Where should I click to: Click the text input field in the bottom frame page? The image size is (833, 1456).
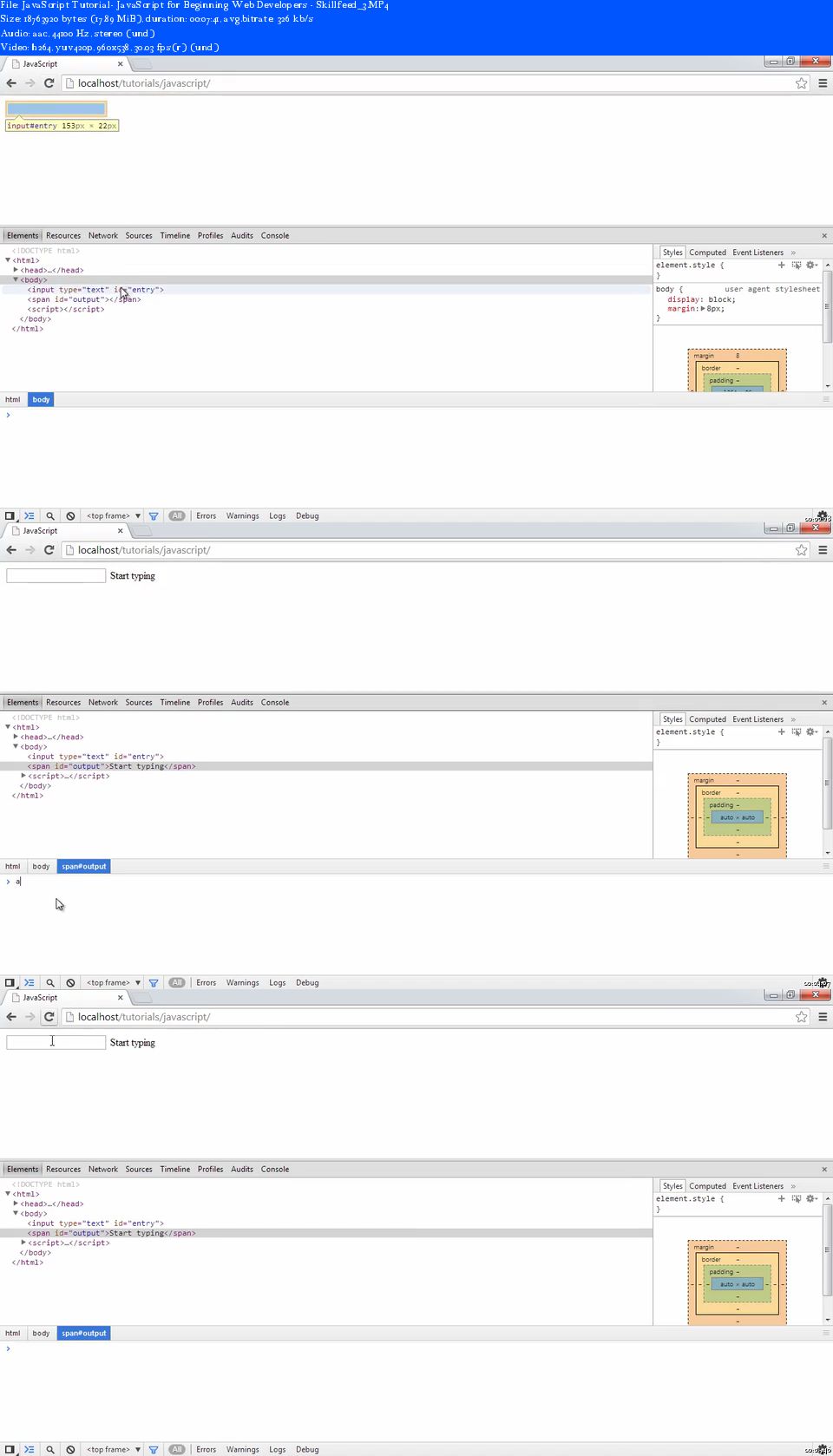click(x=56, y=1042)
